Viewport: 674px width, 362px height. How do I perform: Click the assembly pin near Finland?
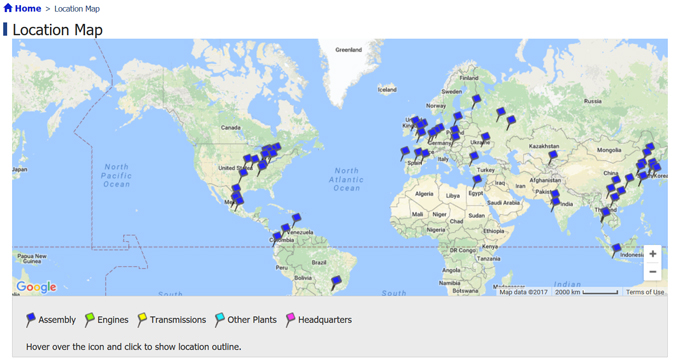pos(475,101)
